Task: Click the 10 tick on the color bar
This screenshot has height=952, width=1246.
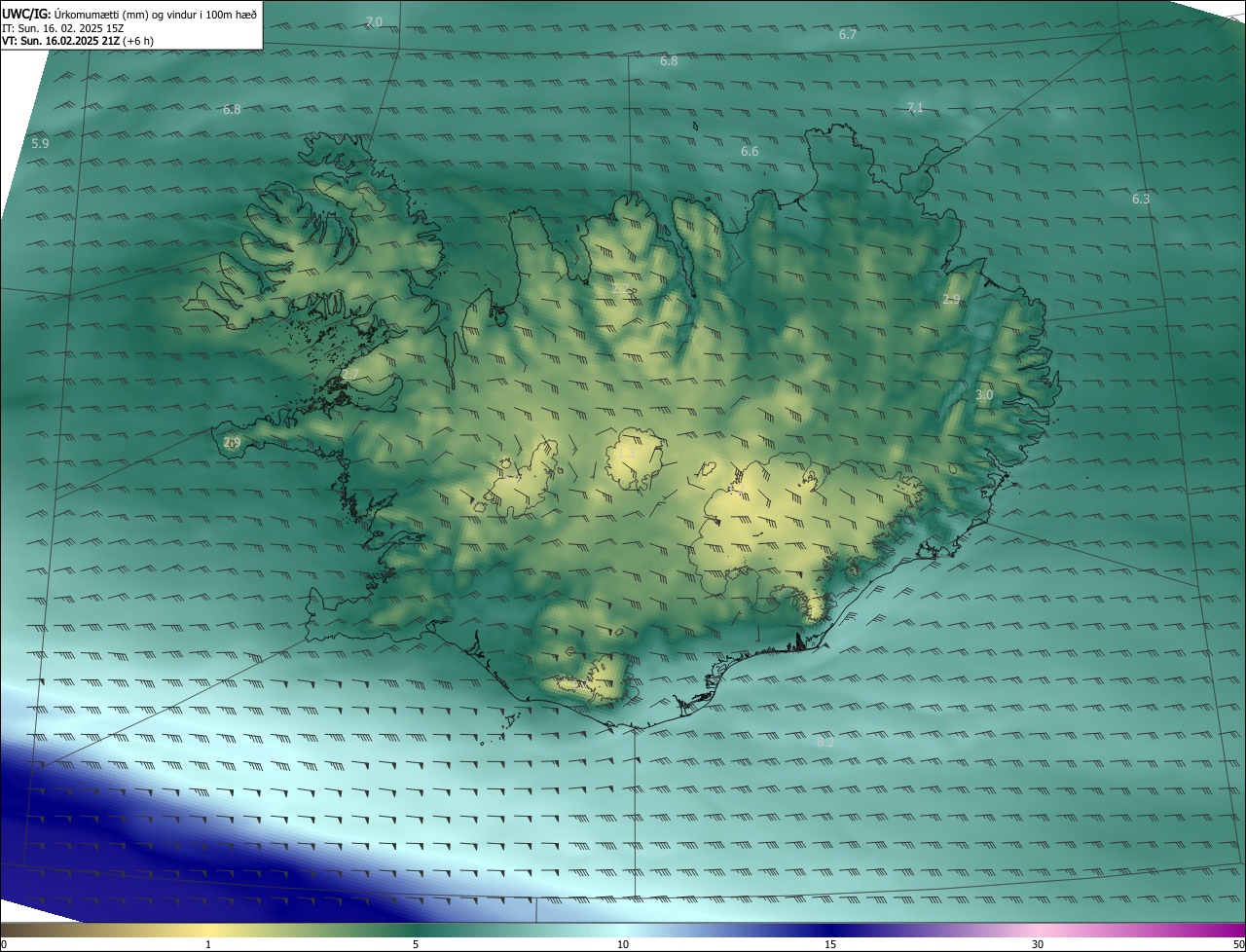Action: (623, 944)
